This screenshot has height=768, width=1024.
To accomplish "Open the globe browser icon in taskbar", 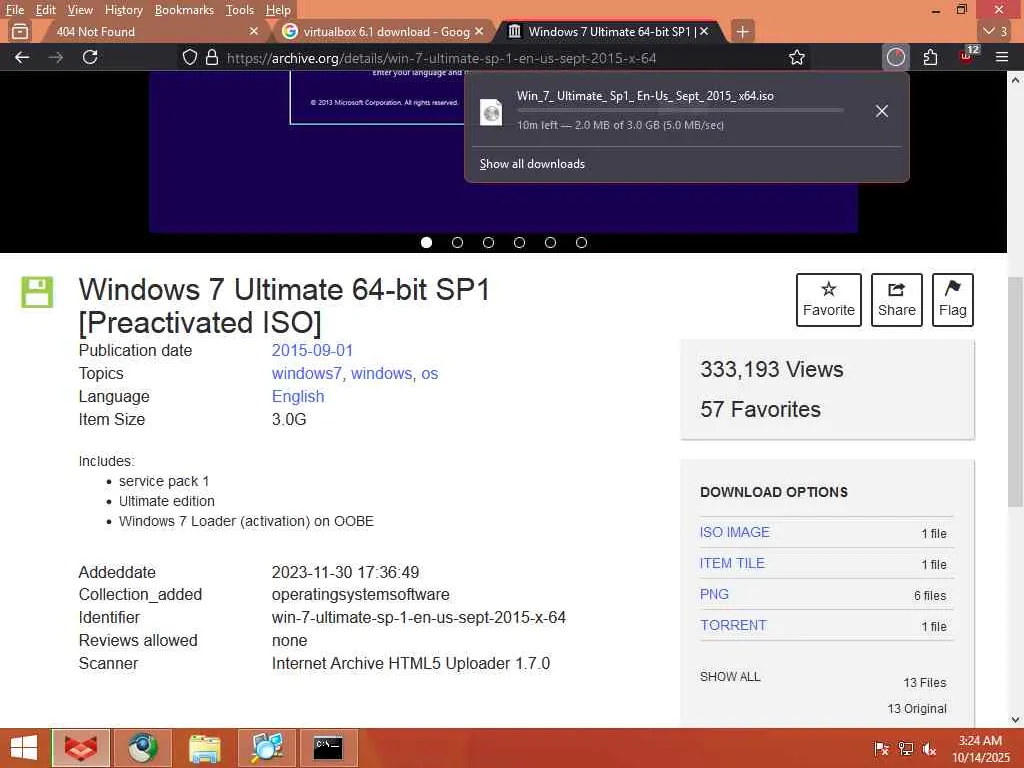I will [143, 748].
